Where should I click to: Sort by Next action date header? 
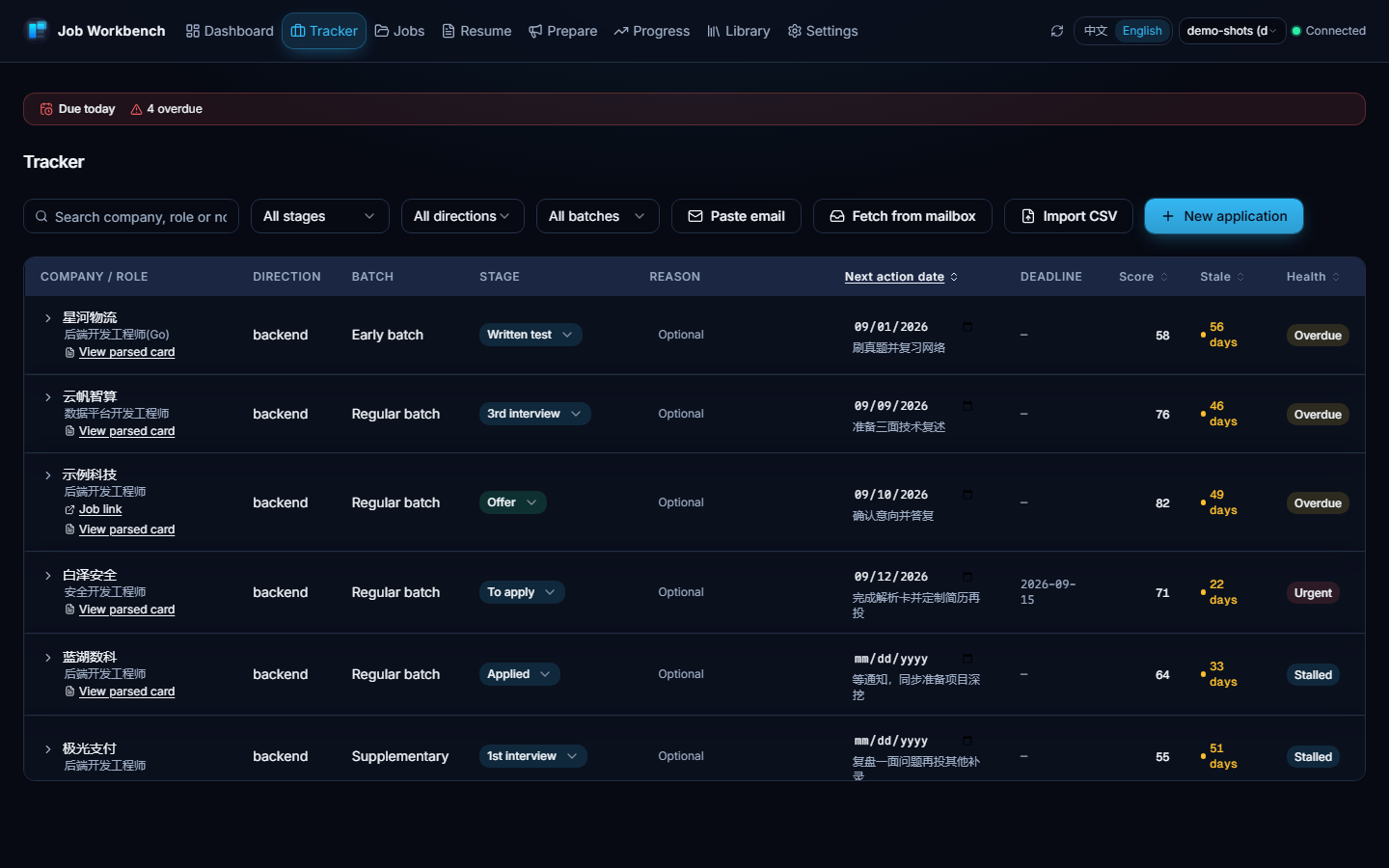(x=901, y=277)
